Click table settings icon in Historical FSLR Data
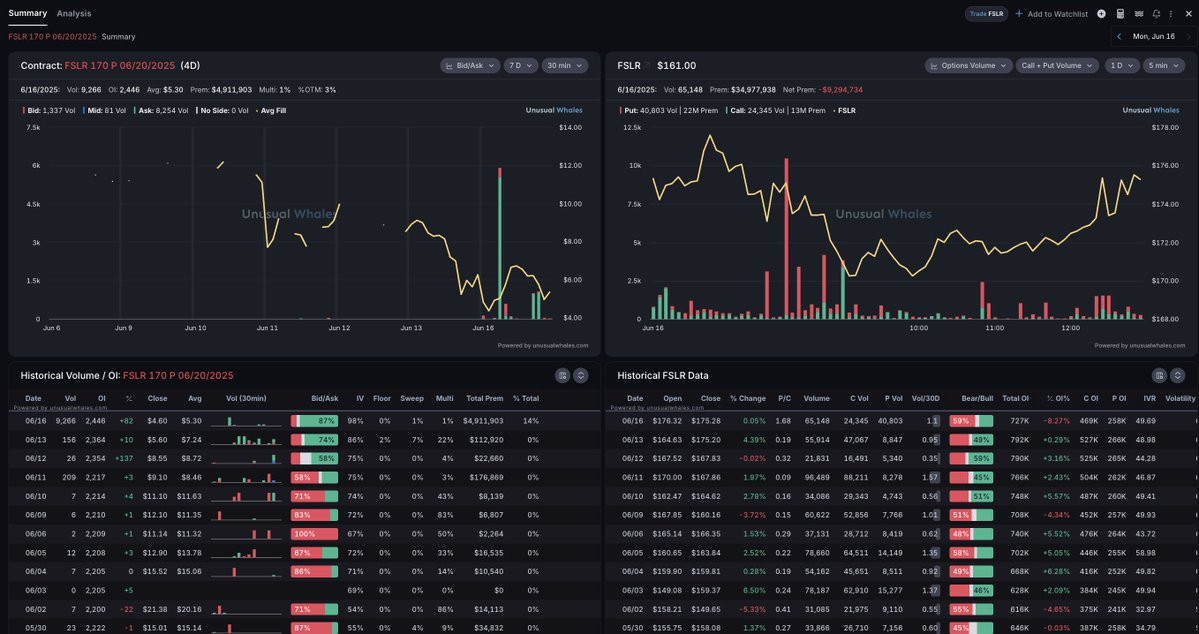 coord(1159,376)
